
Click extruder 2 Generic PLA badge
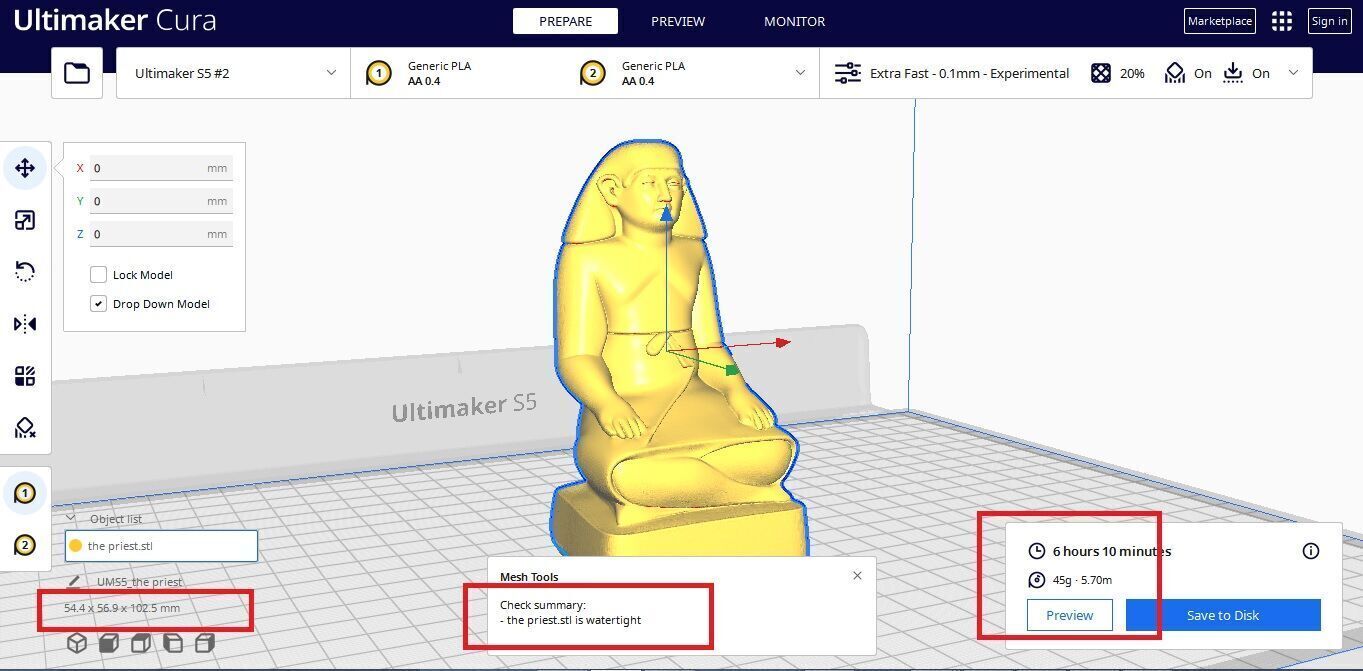coord(592,73)
